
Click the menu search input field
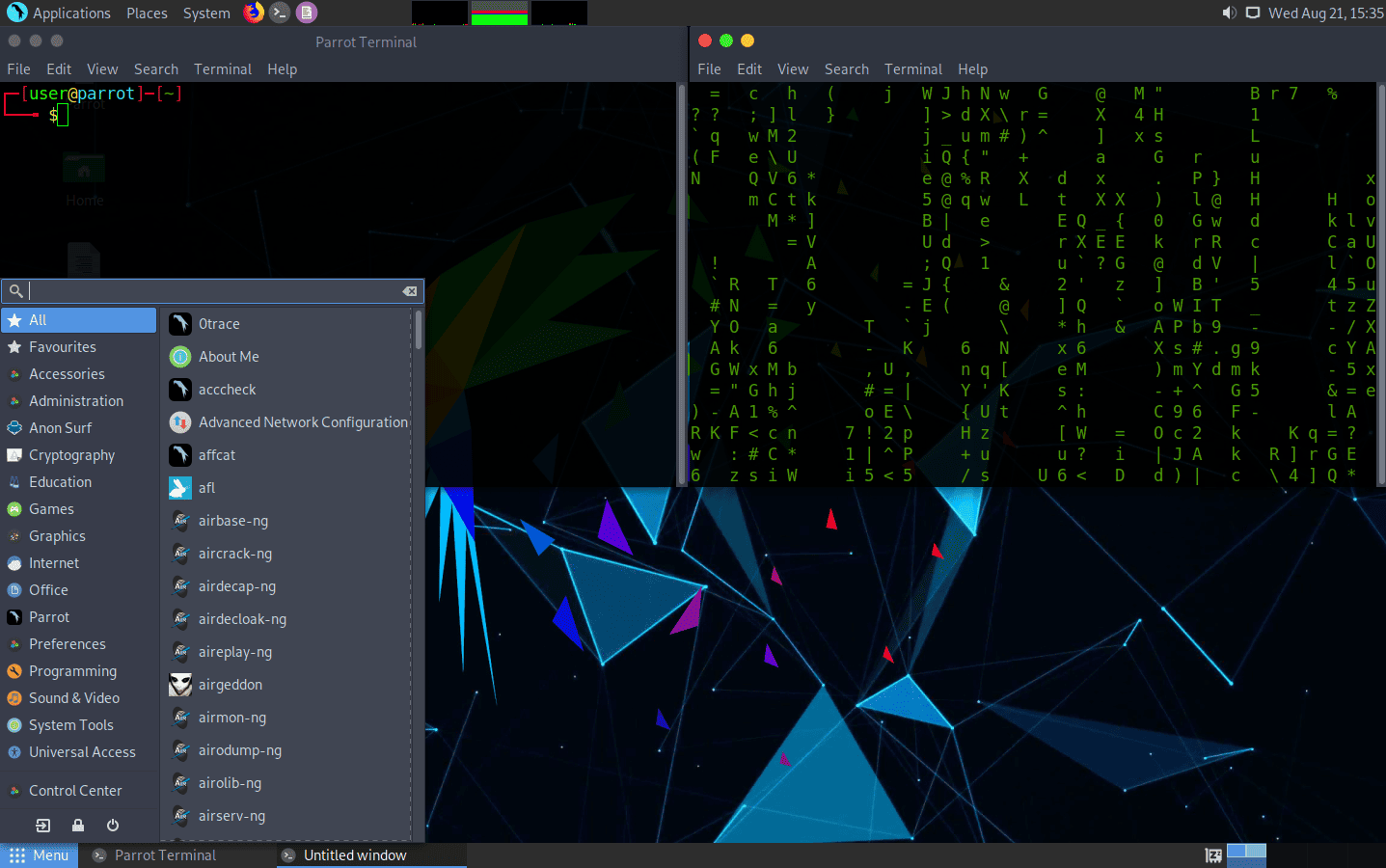pyautogui.click(x=214, y=291)
